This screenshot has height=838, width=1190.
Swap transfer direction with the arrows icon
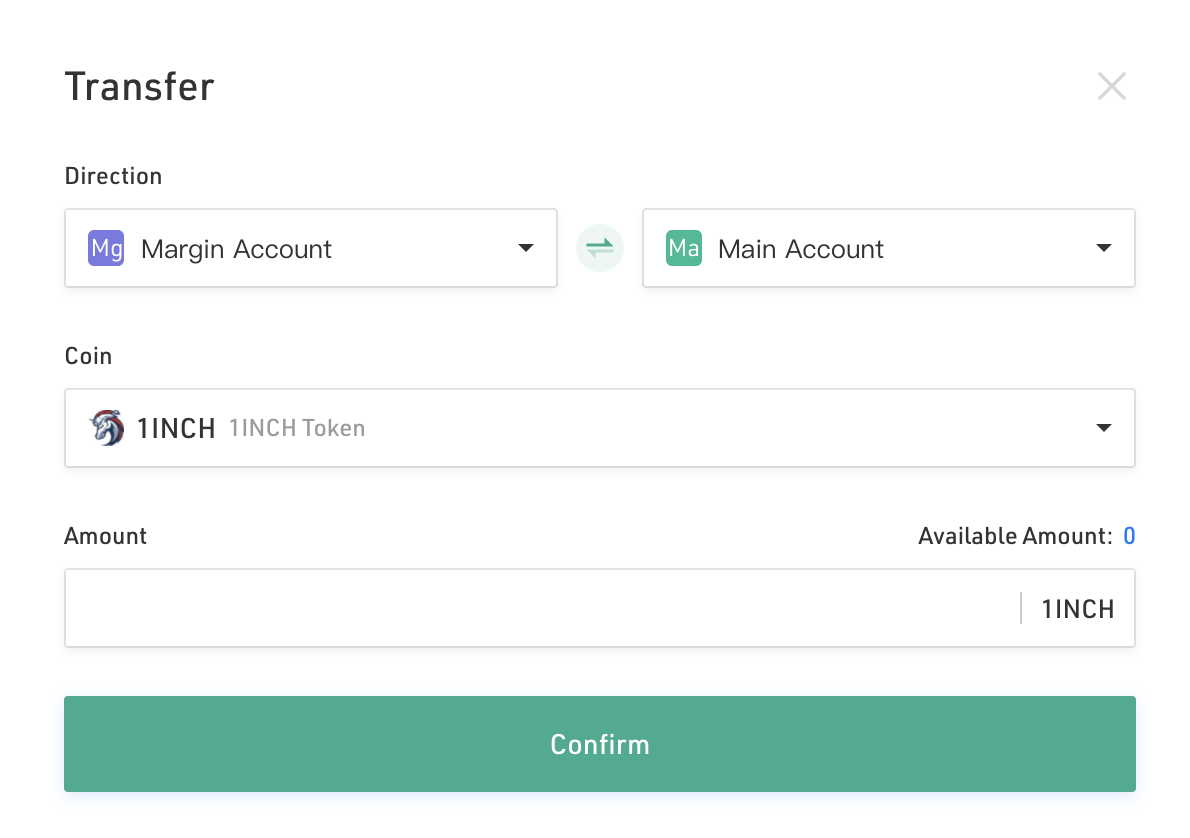click(x=600, y=248)
